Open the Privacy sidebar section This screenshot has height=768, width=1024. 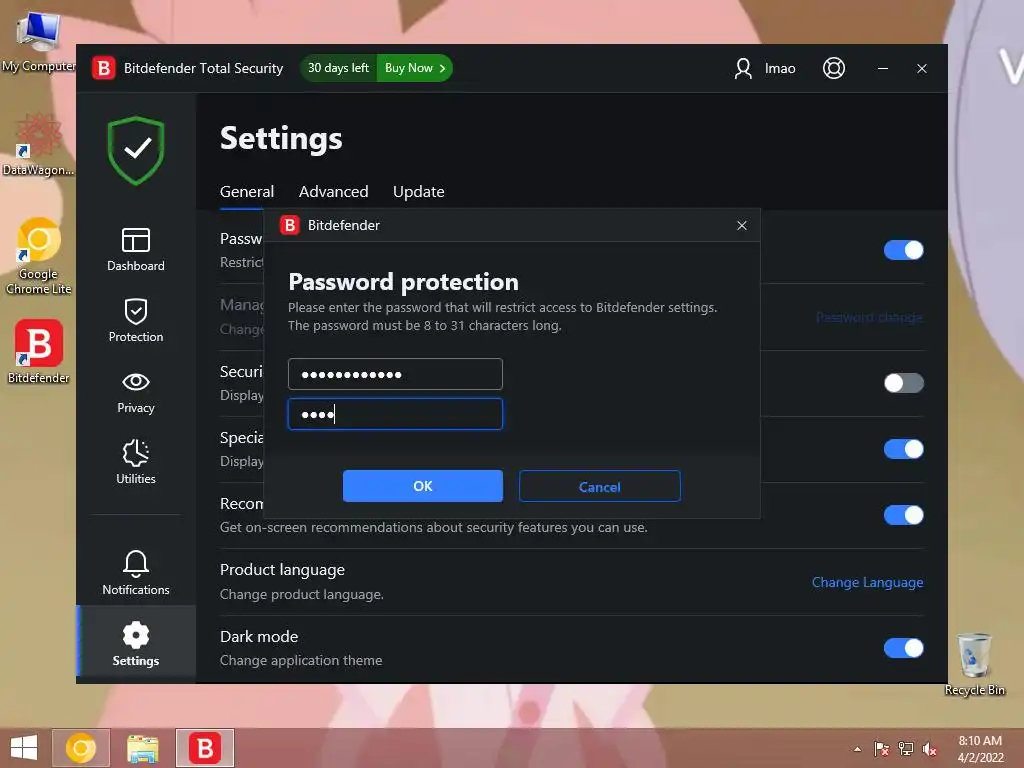click(x=136, y=392)
